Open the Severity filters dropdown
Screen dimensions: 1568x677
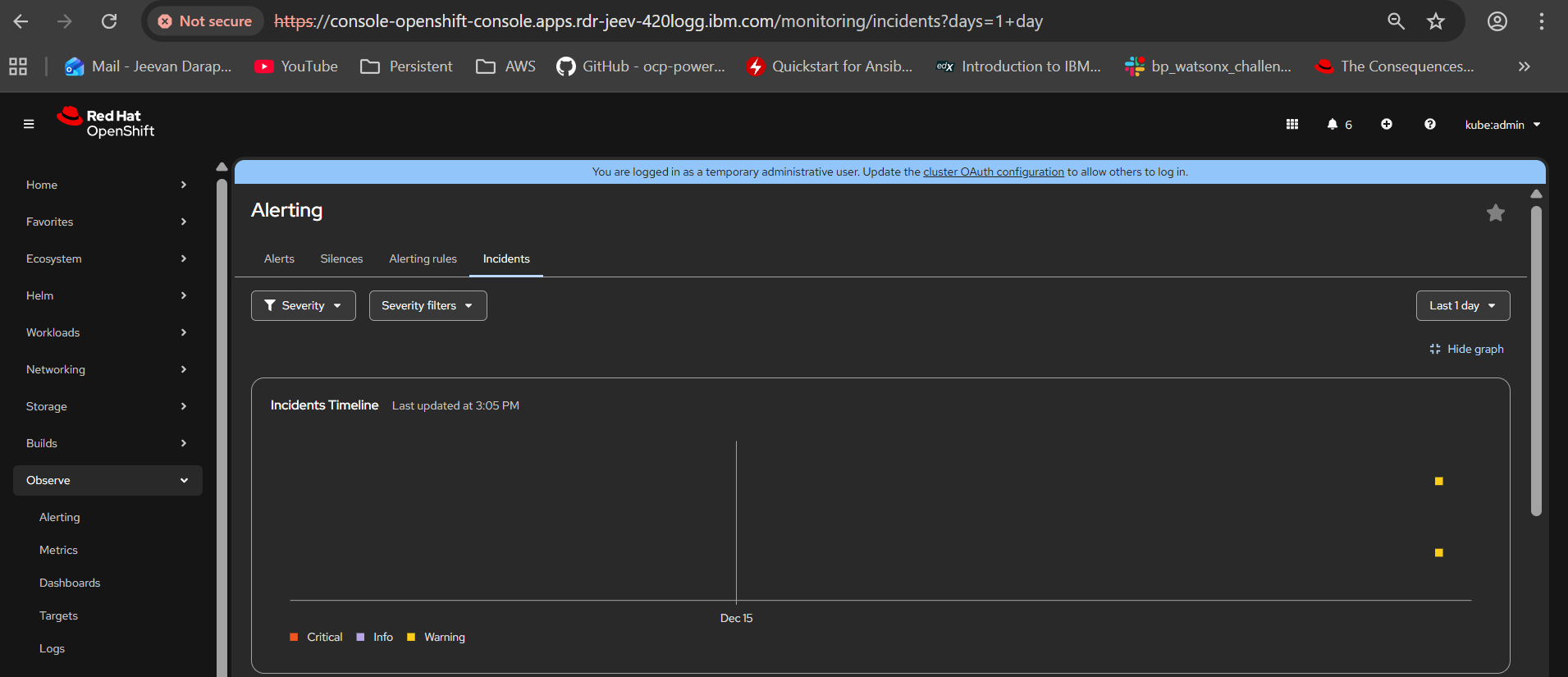coord(428,305)
